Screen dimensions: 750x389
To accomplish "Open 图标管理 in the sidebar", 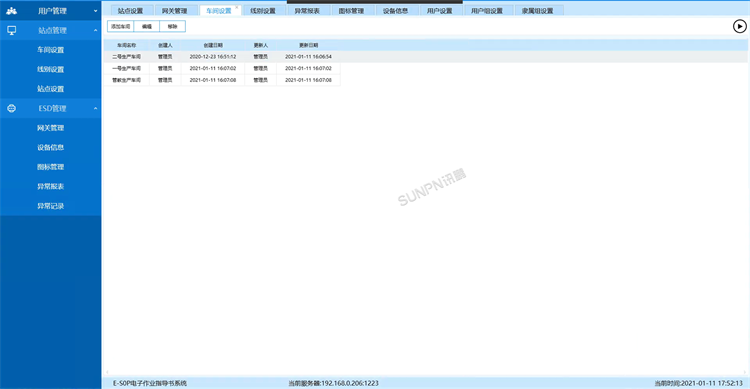I will (51, 167).
